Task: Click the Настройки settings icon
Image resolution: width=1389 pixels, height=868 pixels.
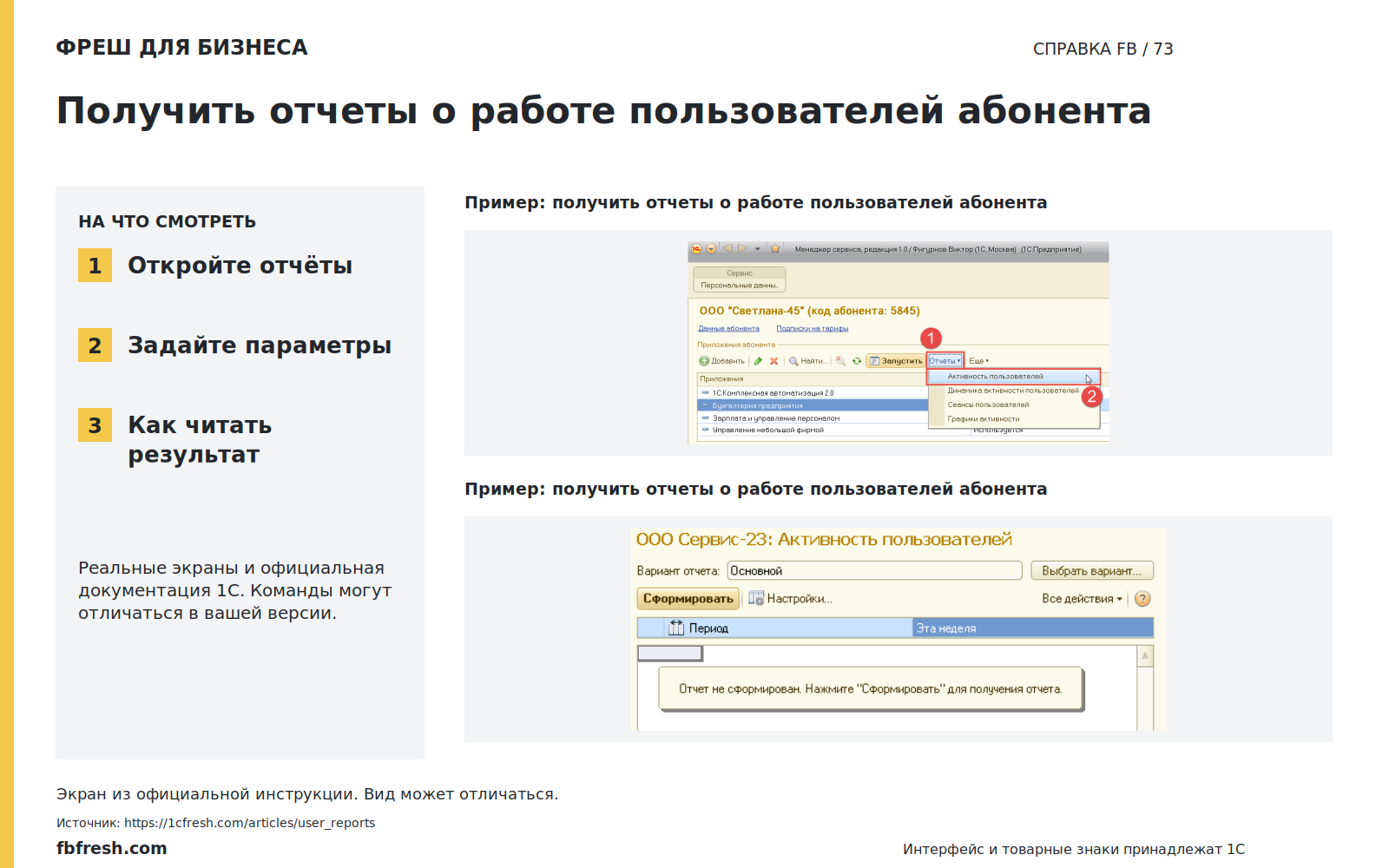Action: 756,599
